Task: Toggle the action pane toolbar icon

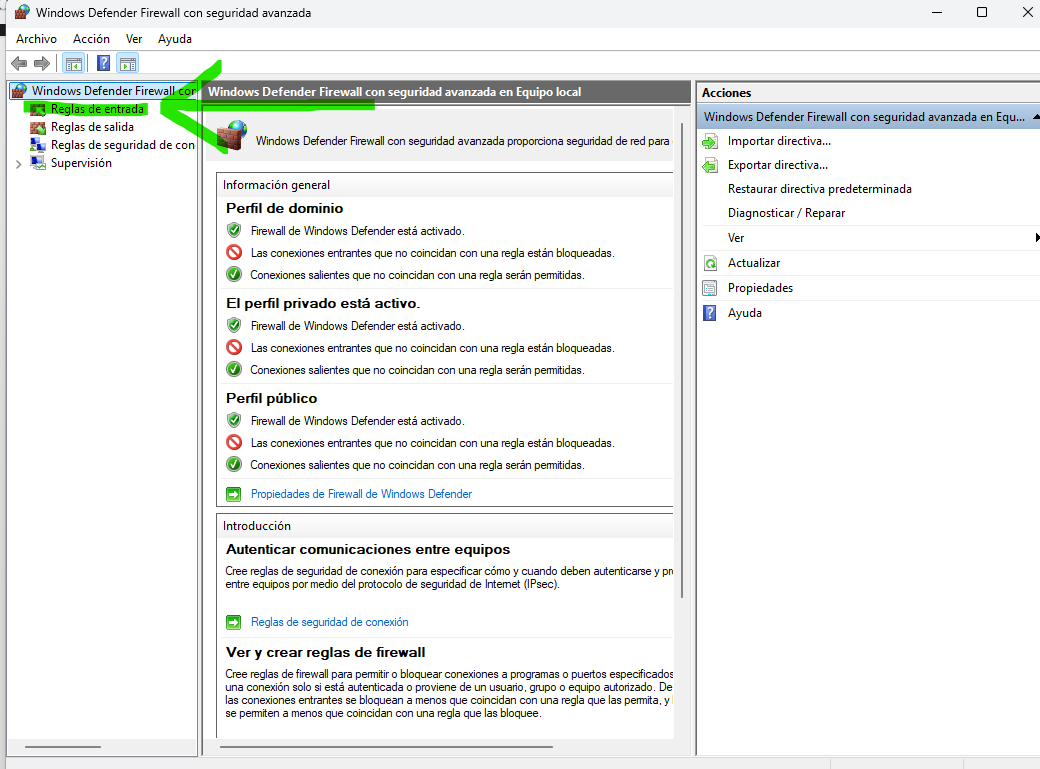Action: point(128,64)
